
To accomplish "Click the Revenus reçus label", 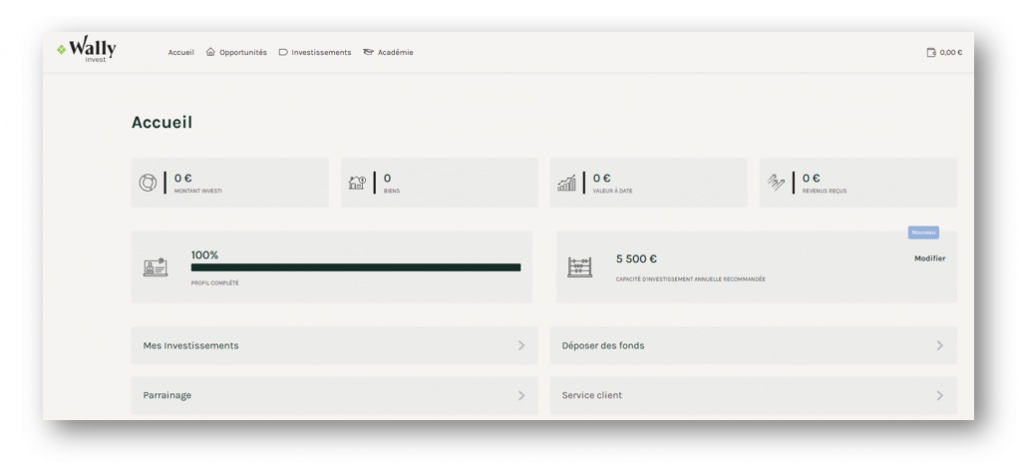I will pos(824,191).
